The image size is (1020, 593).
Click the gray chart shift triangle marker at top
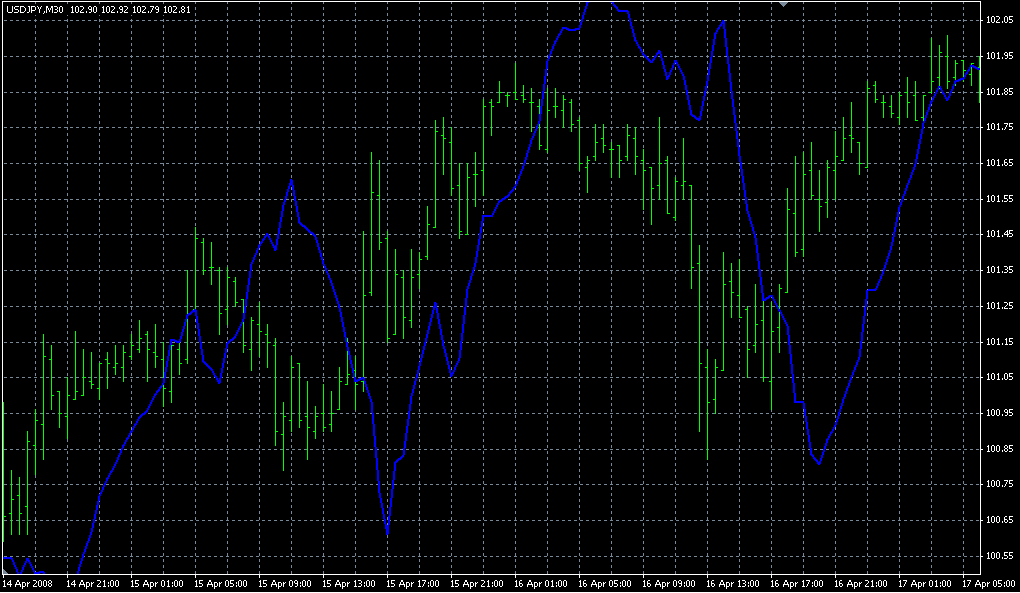click(784, 4)
